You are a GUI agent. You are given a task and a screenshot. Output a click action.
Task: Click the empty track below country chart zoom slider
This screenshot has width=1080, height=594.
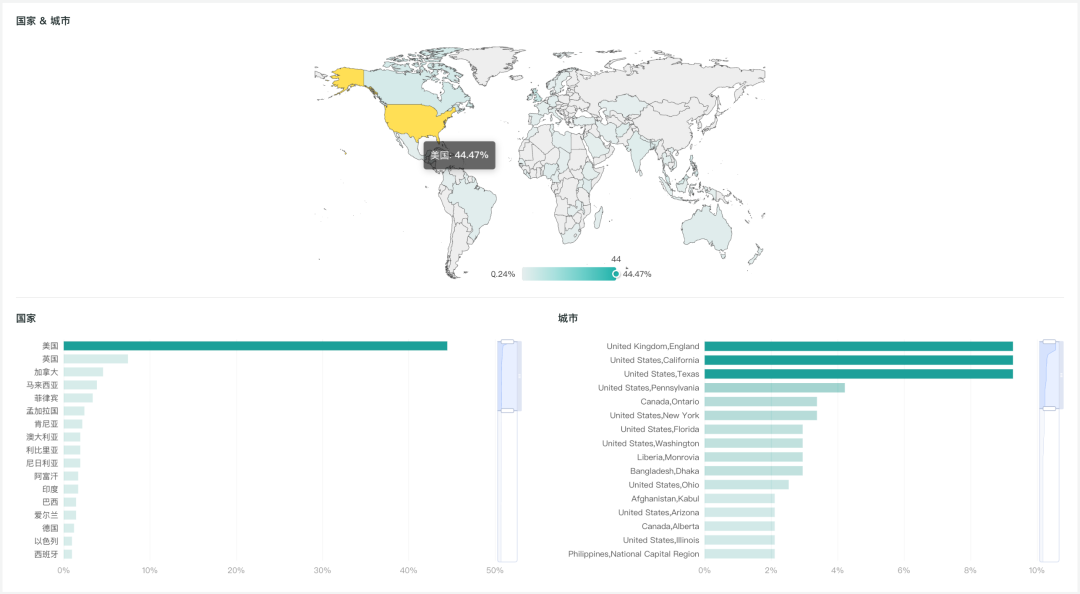pyautogui.click(x=507, y=490)
